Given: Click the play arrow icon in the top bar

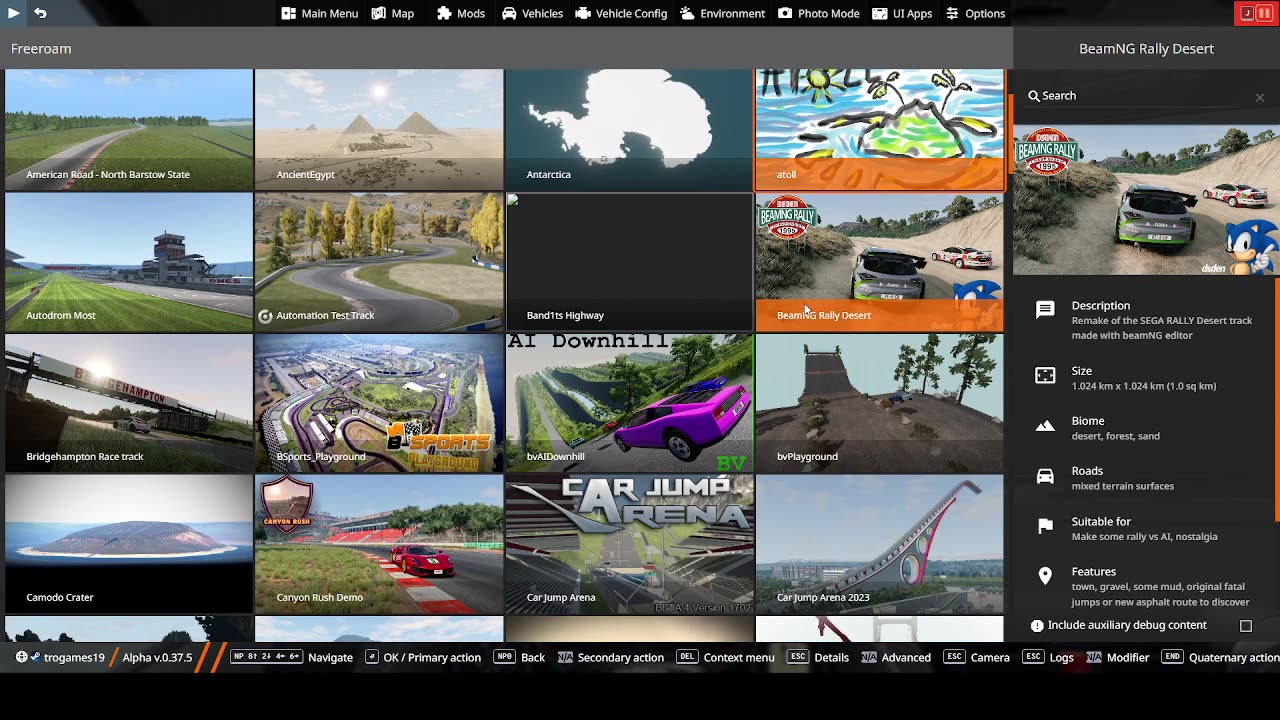Looking at the screenshot, I should pos(13,13).
